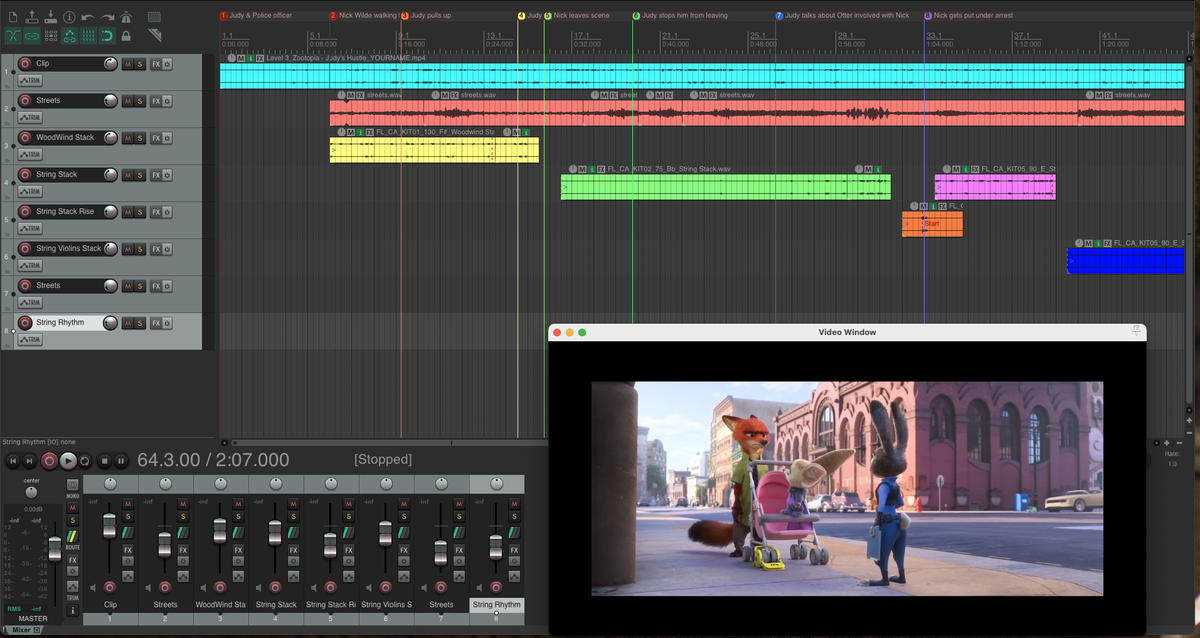Click marker 1 Judy & Police officer
Viewport: 1200px width, 638px height.
tap(258, 16)
